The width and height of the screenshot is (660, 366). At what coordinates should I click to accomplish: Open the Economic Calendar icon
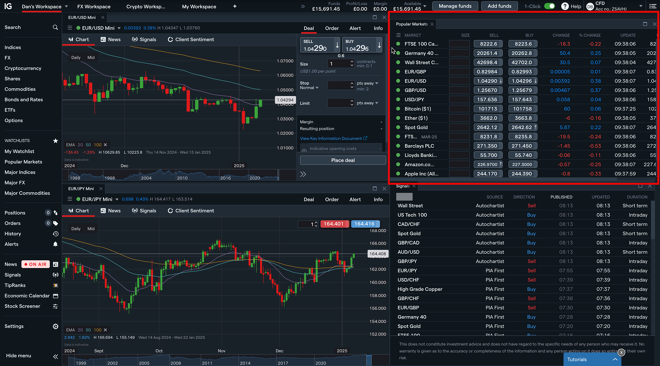[x=55, y=296]
